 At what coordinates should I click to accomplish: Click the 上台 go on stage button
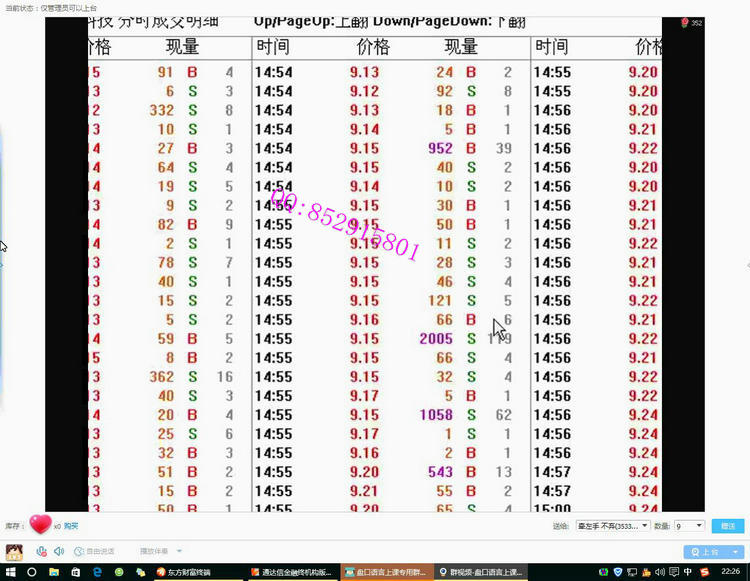tap(705, 552)
